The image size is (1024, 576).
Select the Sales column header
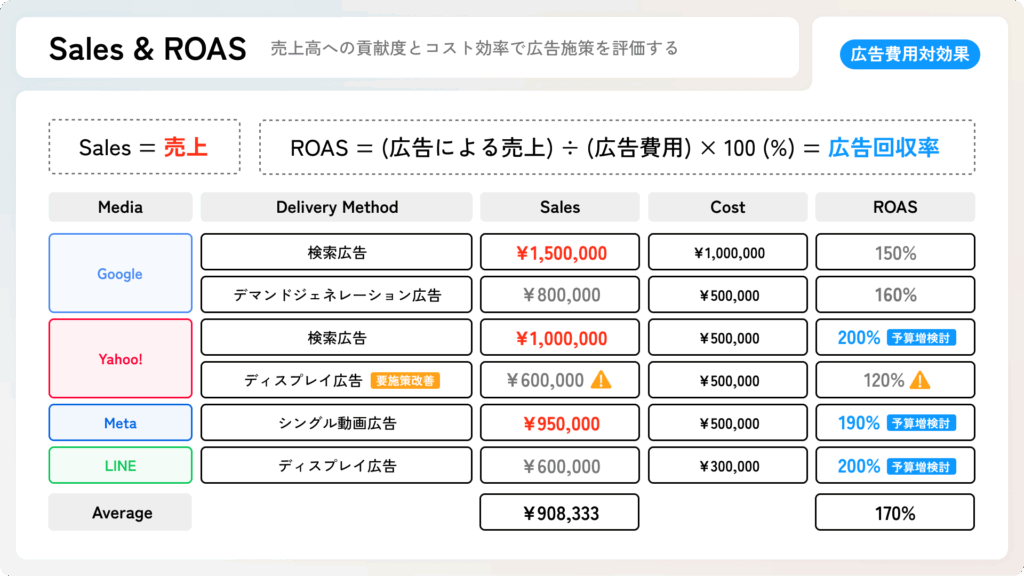[x=560, y=207]
